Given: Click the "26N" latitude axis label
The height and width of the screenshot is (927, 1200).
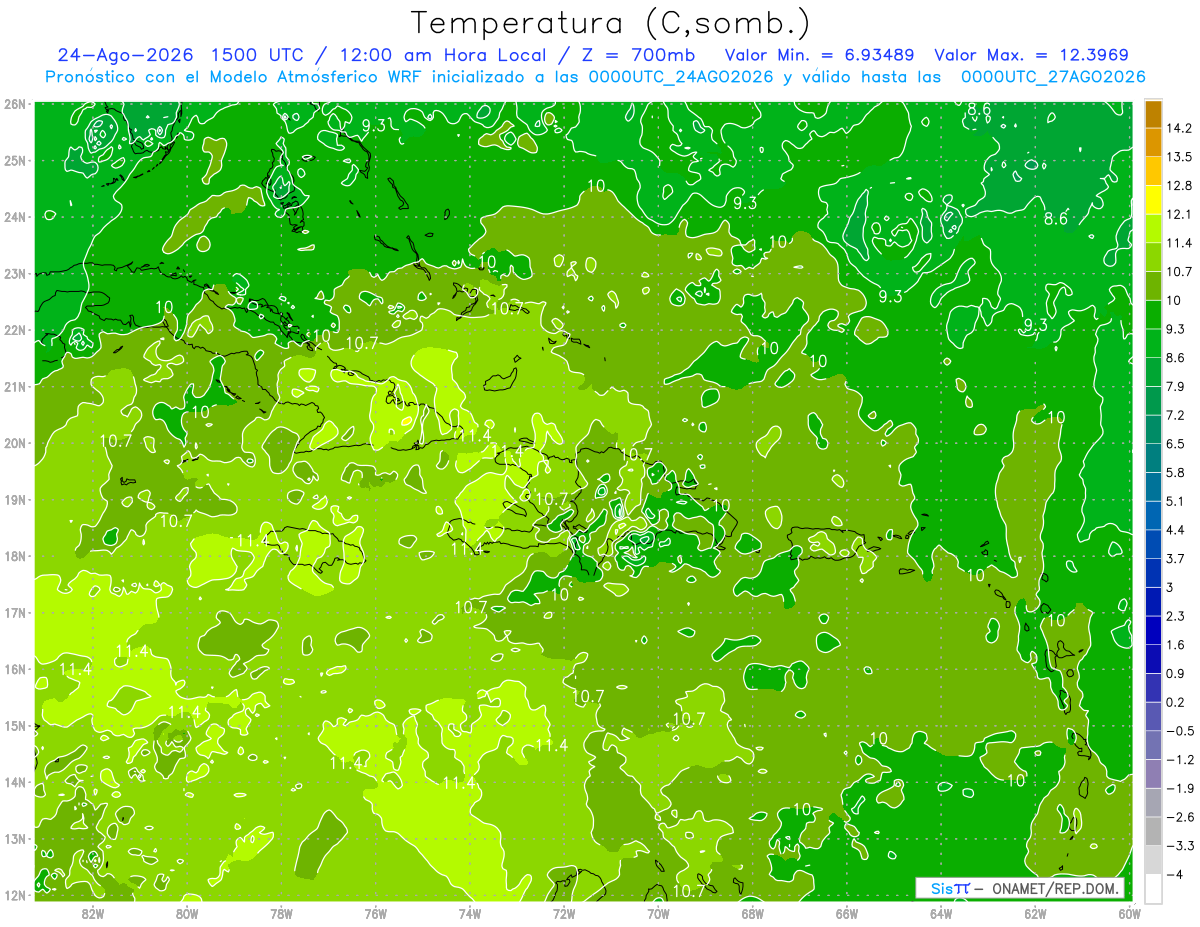Looking at the screenshot, I should [15, 104].
